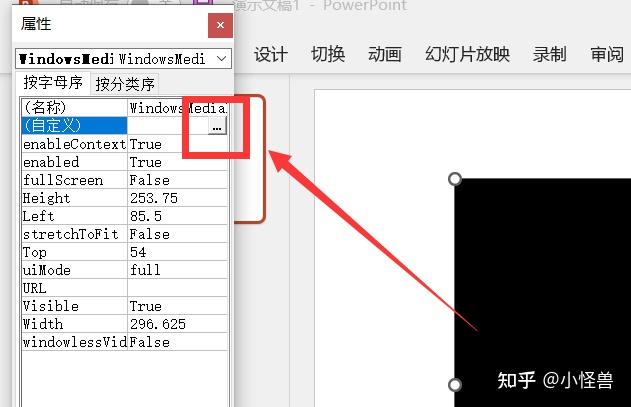Viewport: 631px width, 407px height.
Task: Open the 切换 ribbon tab
Action: pyautogui.click(x=328, y=54)
